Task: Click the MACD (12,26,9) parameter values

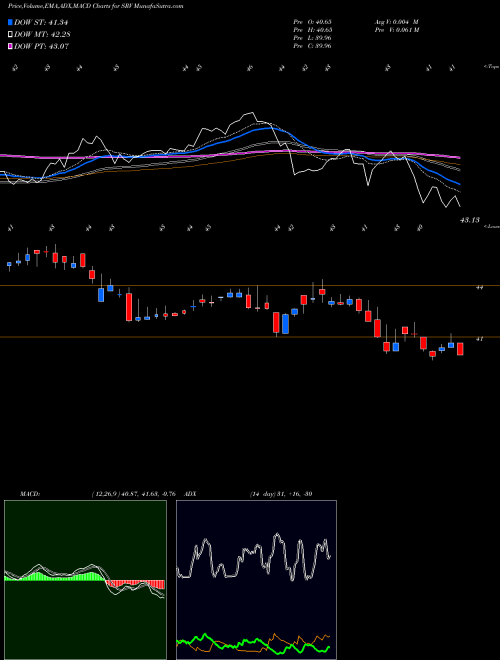Action: (x=133, y=494)
